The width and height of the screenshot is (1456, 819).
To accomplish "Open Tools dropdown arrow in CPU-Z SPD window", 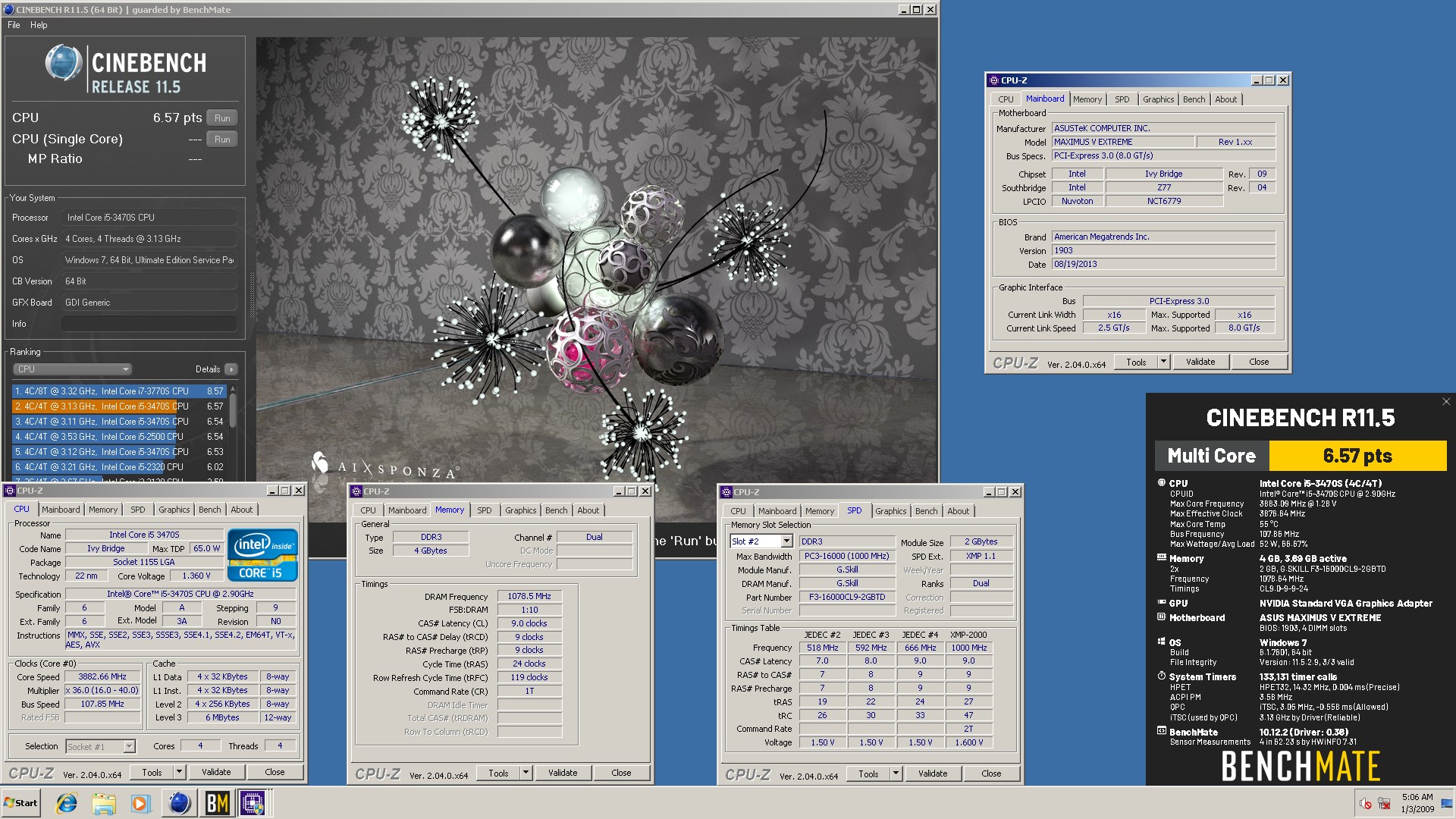I will pos(896,773).
